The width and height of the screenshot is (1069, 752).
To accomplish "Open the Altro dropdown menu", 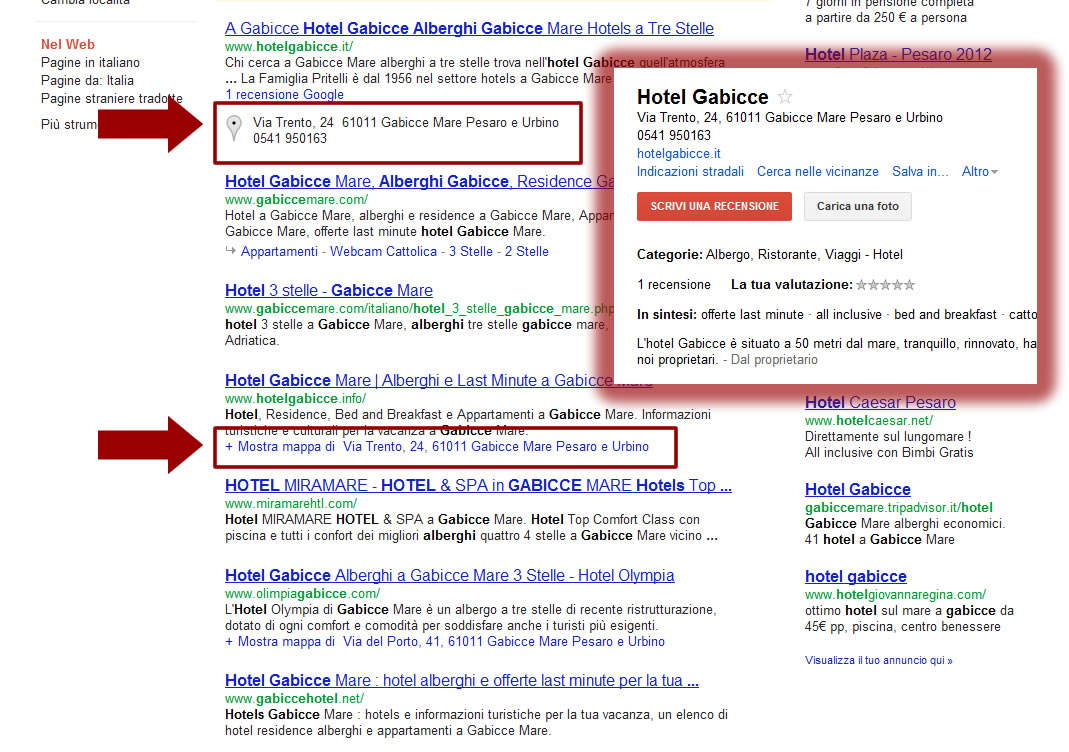I will 980,172.
